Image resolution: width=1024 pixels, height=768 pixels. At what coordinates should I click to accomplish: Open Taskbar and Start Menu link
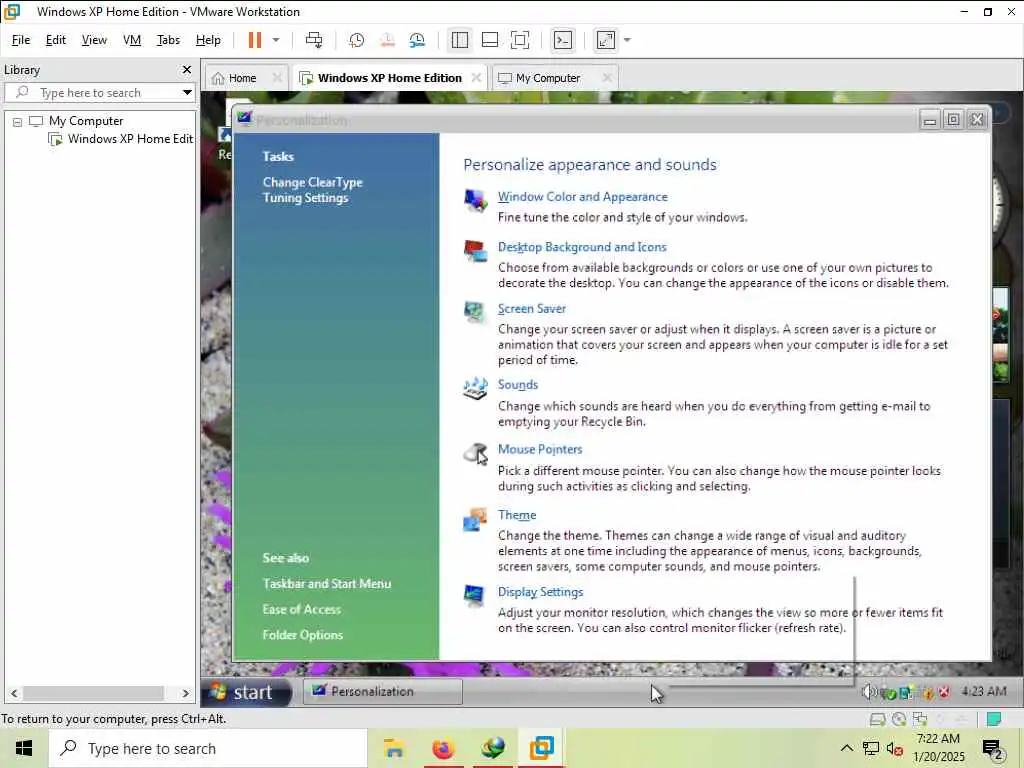(327, 584)
